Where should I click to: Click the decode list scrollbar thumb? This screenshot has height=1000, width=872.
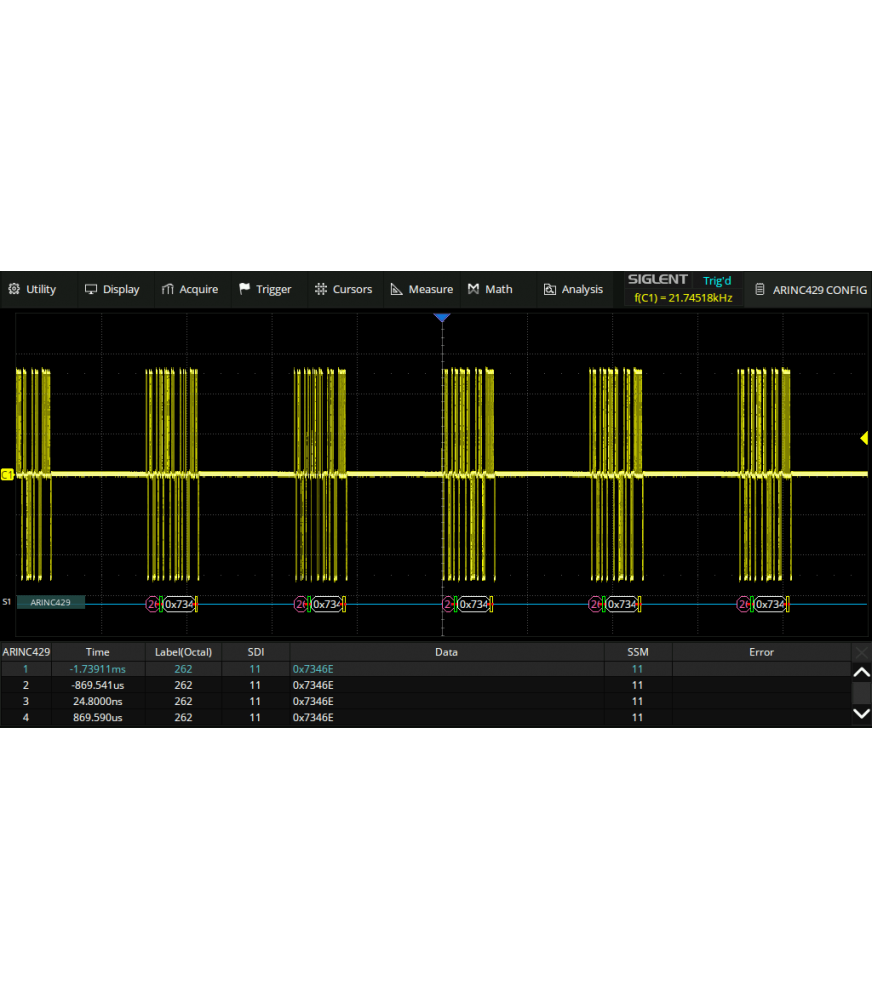[862, 693]
